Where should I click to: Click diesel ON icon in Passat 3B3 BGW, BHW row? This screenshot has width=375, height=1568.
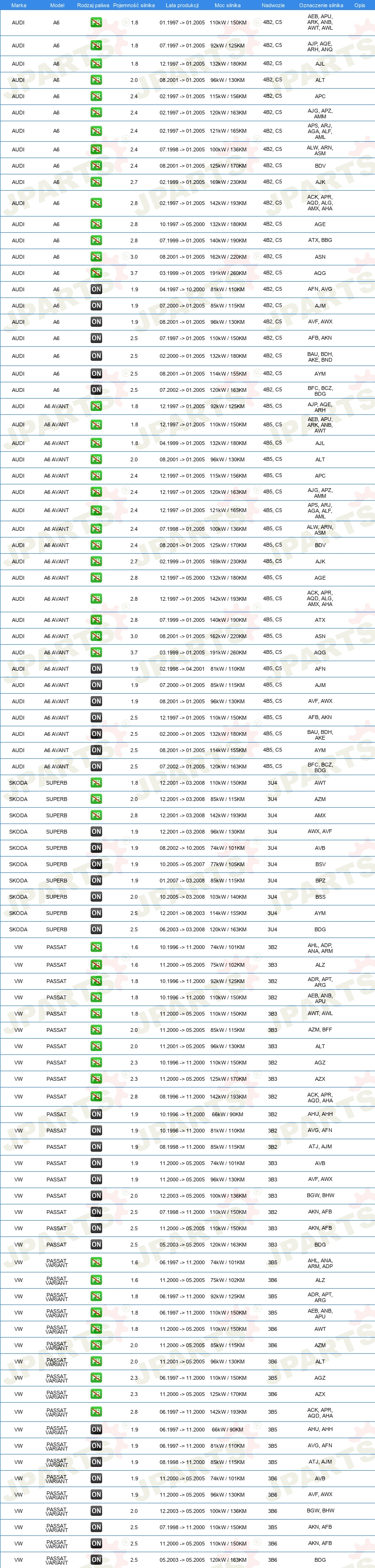(x=96, y=1196)
